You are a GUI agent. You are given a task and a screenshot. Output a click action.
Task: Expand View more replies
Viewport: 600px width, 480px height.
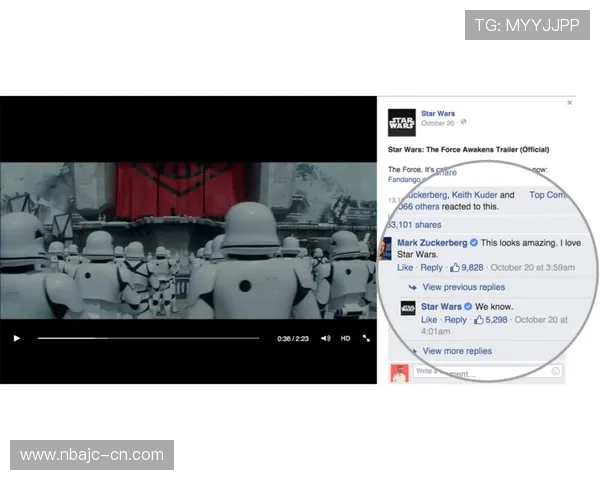pyautogui.click(x=457, y=351)
